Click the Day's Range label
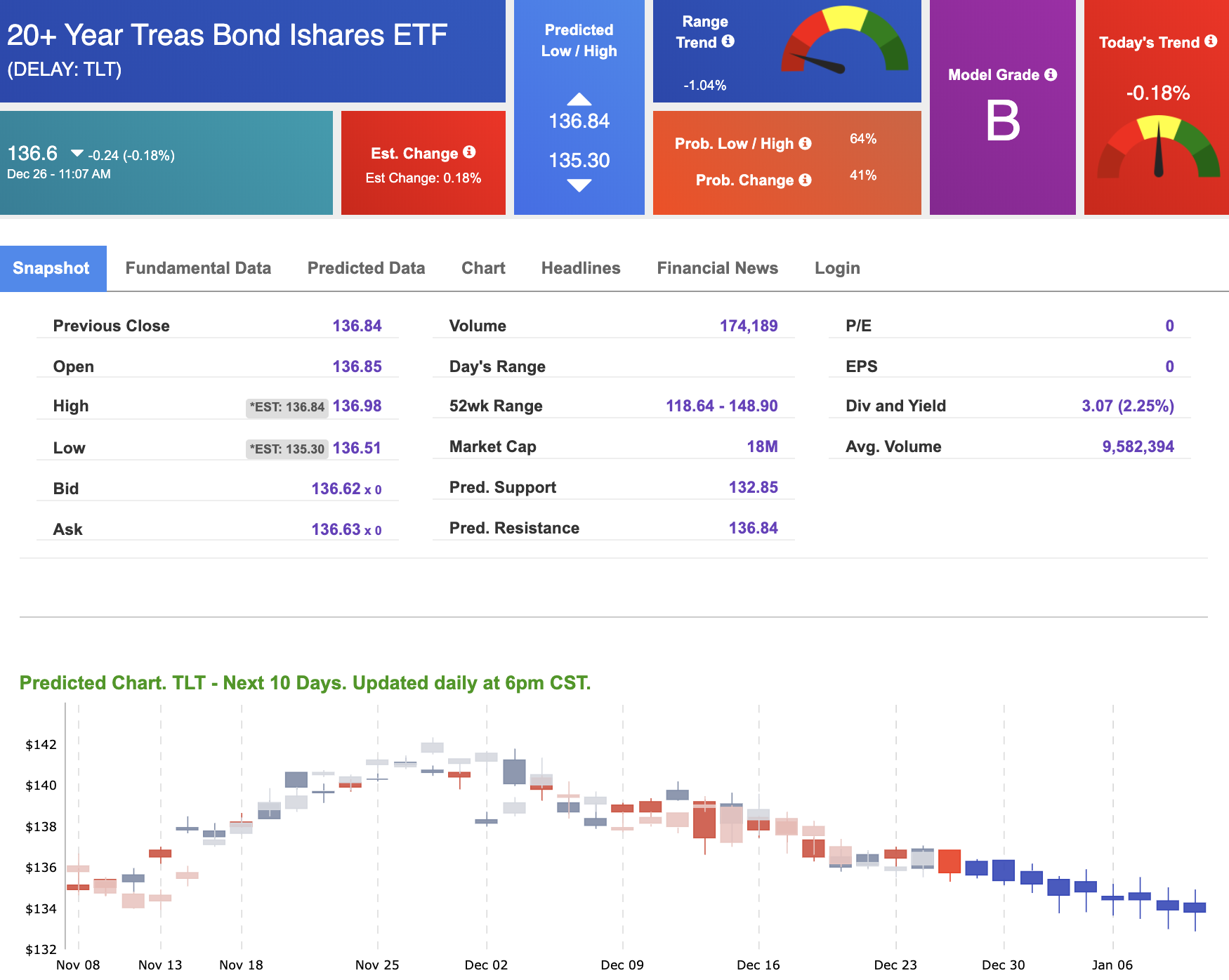Viewport: 1229px width, 980px height. 497,366
